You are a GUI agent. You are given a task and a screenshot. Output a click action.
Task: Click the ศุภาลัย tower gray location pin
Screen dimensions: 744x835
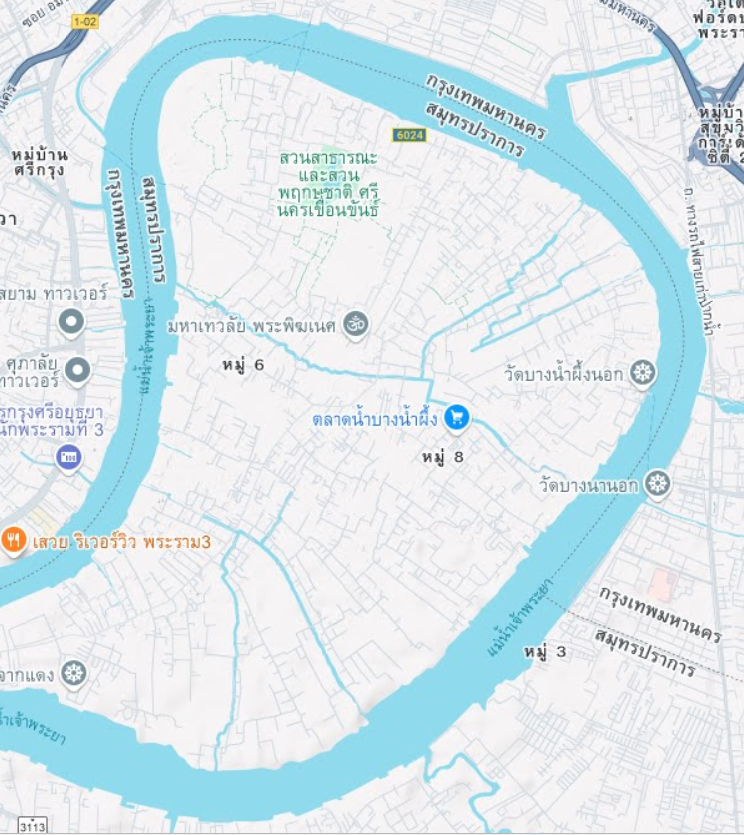[x=78, y=370]
